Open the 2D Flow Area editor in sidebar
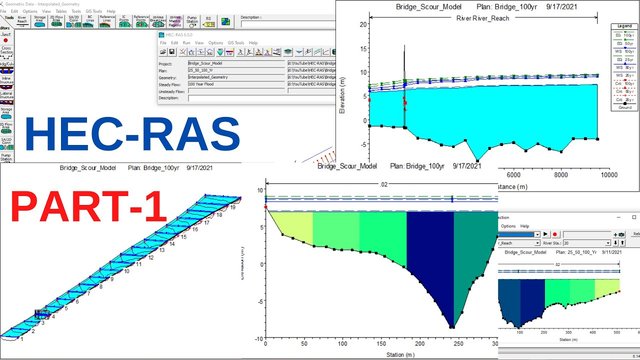This screenshot has width=640, height=360. pos(6,129)
